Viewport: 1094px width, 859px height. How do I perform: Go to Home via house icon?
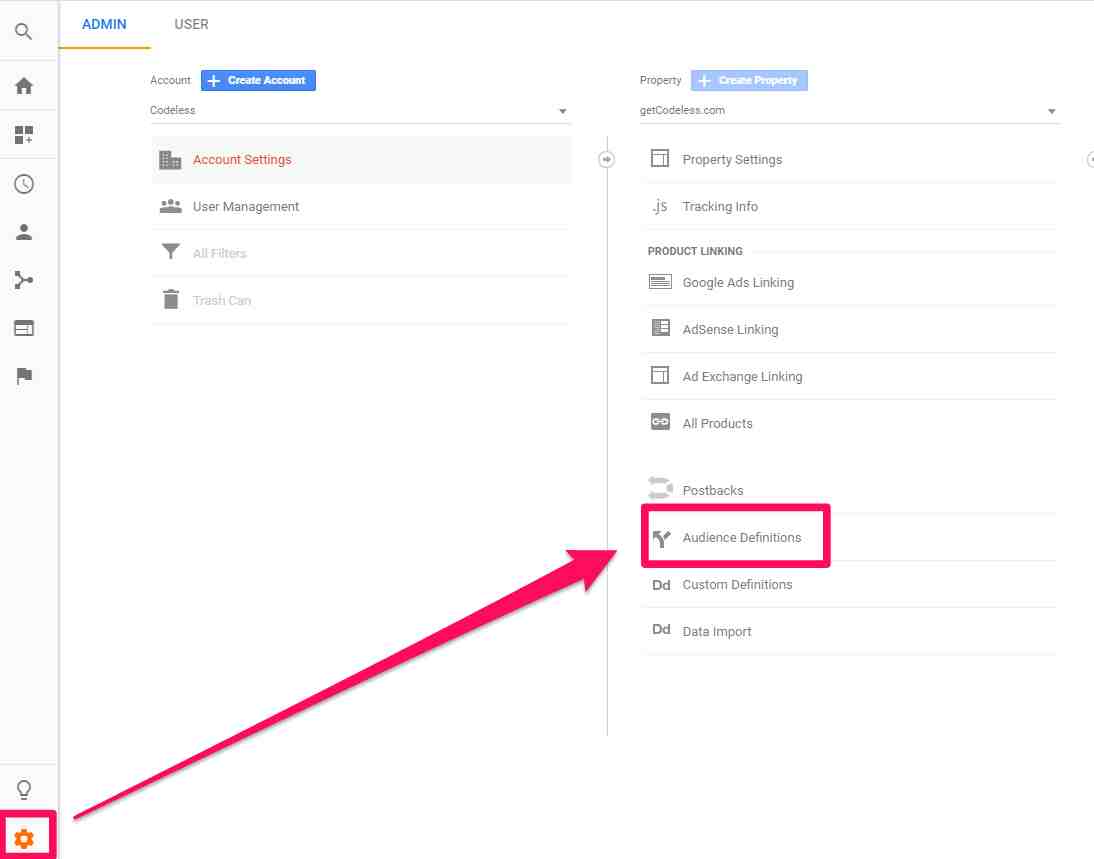[24, 86]
